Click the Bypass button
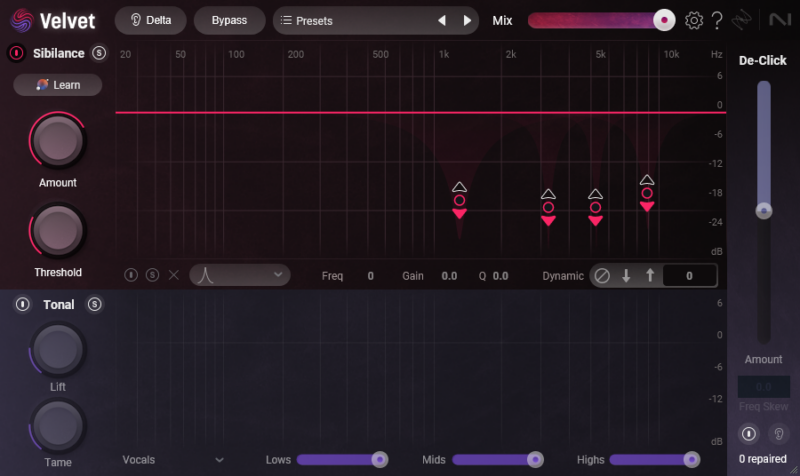Image resolution: width=800 pixels, height=476 pixels. 229,20
